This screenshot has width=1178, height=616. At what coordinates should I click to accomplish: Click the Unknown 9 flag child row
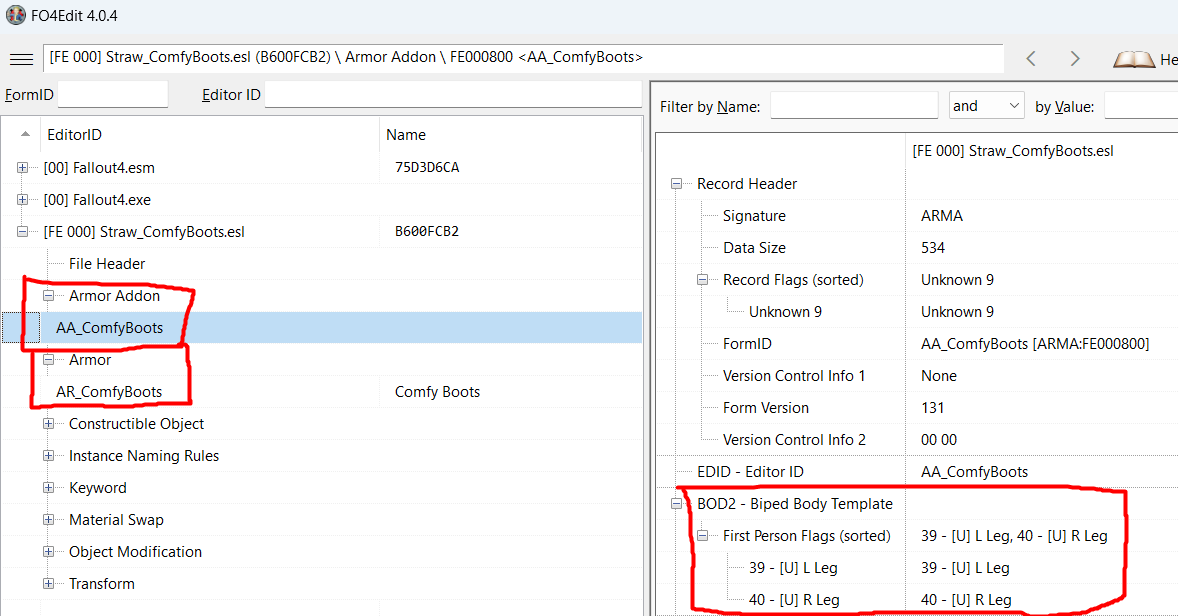click(785, 312)
